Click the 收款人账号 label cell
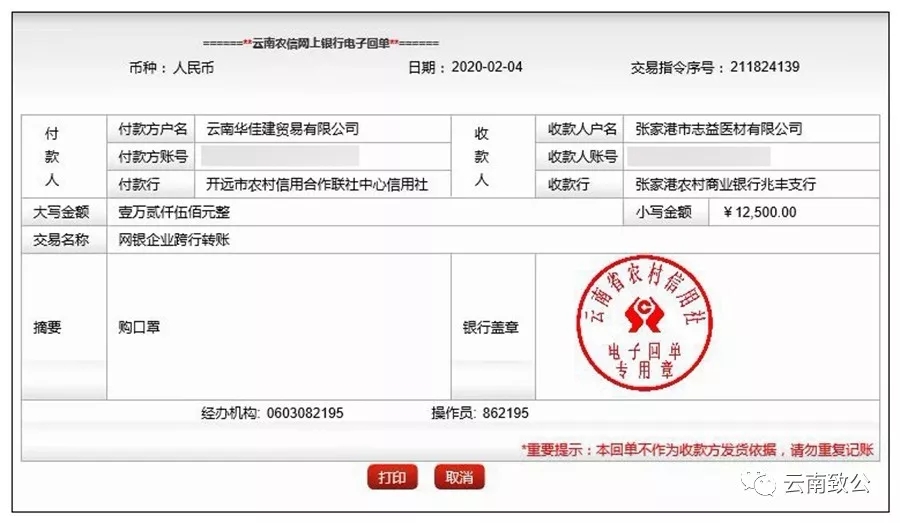The width and height of the screenshot is (900, 523). (x=580, y=157)
